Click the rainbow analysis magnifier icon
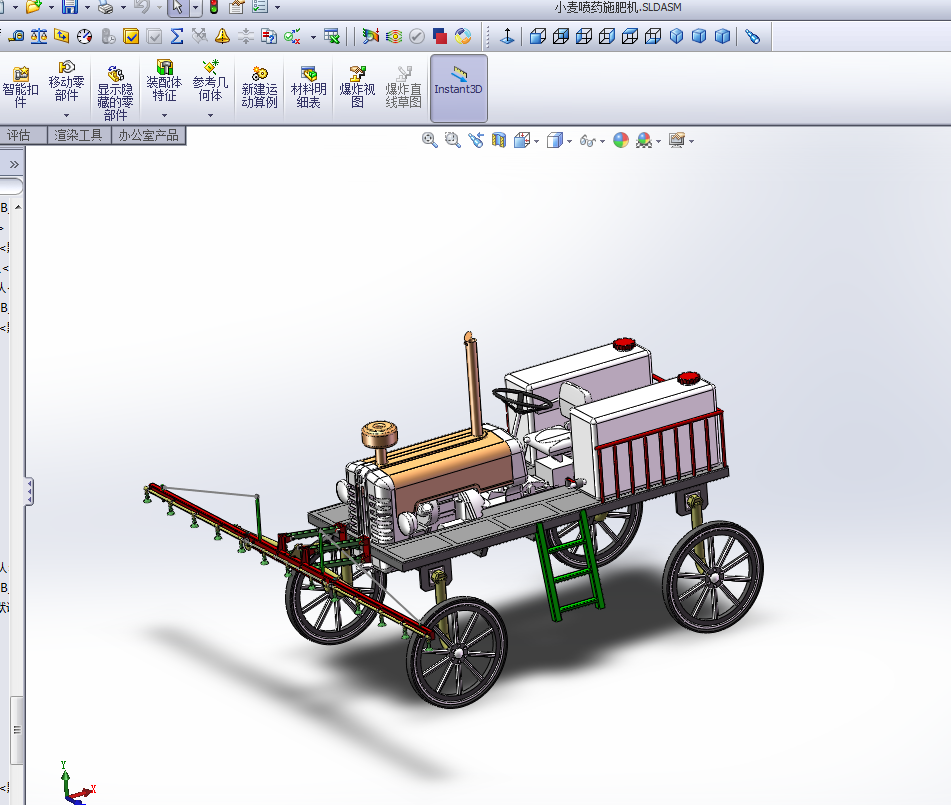Viewport: 951px width, 805px height. (x=371, y=36)
